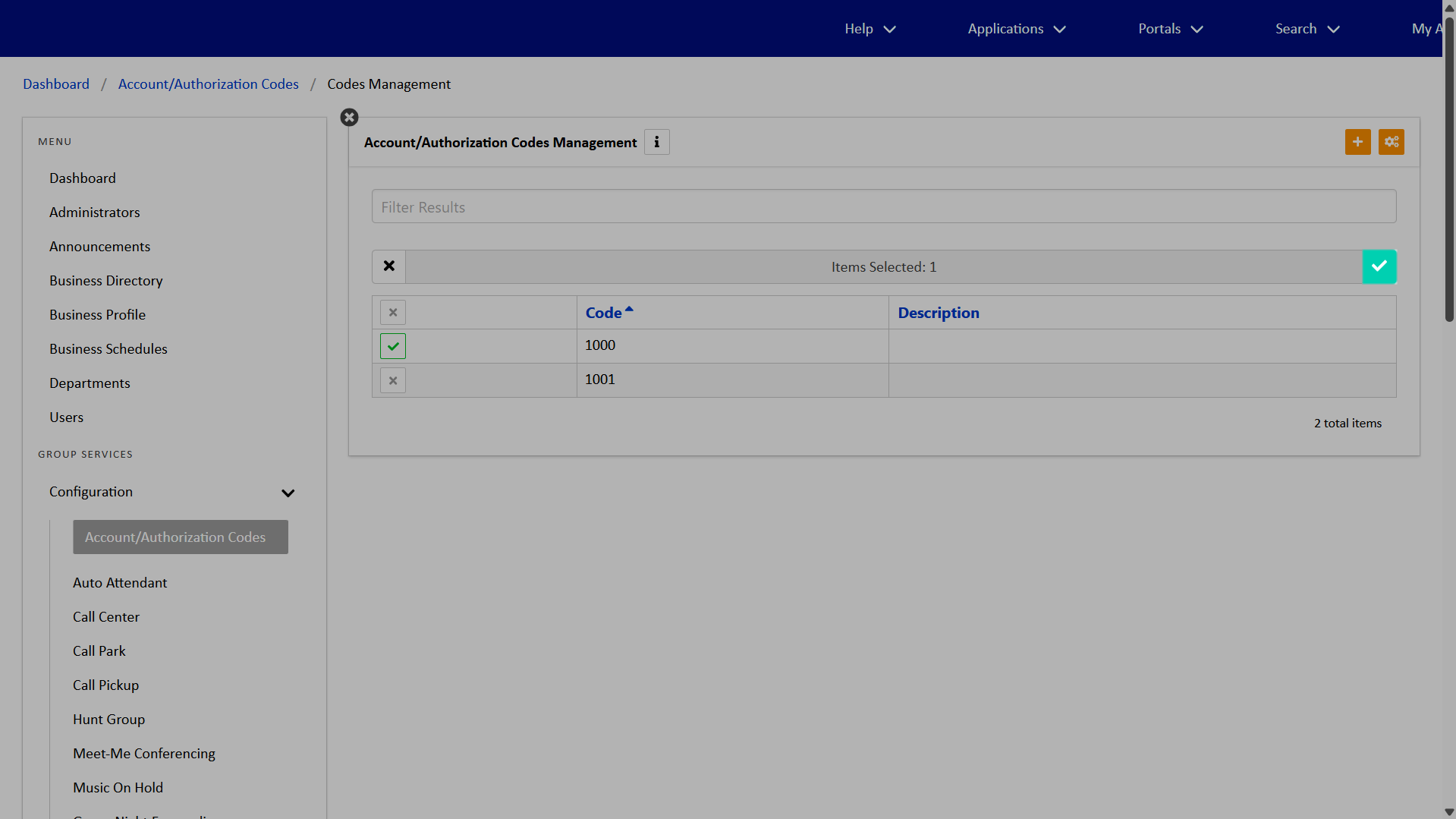
Task: Select Business Directory from the menu
Action: [x=106, y=281]
